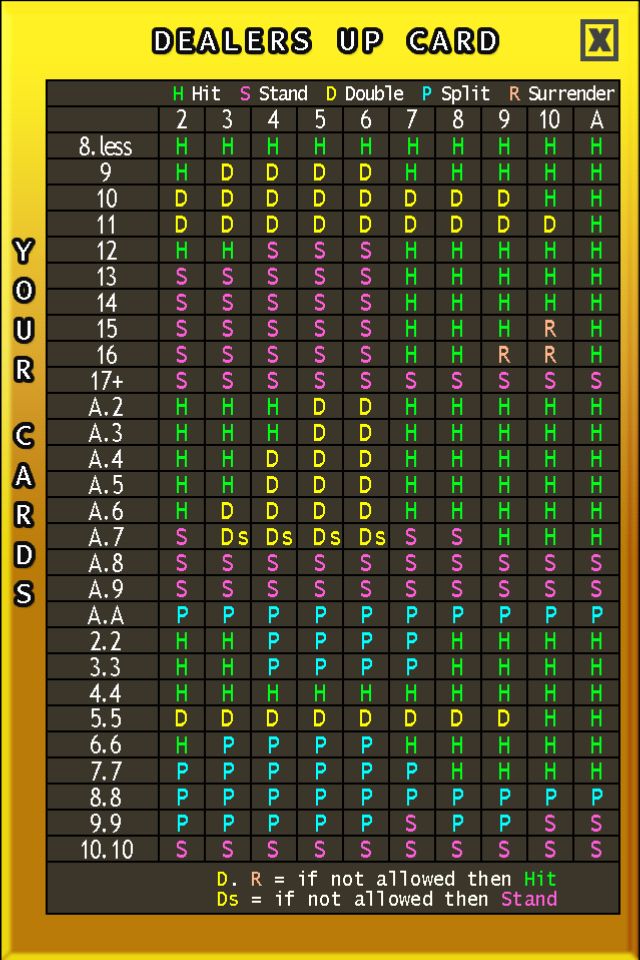Screen dimensions: 640x960
Task: Close the dealers up card strategy chart
Action: click(x=599, y=40)
